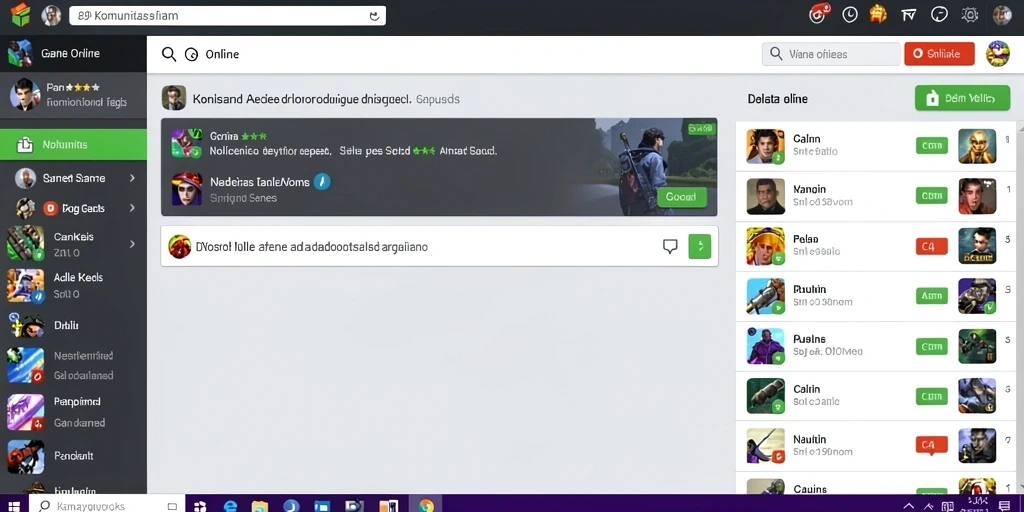Click the green cube app logo
This screenshot has width=1024, height=512.
tap(20, 14)
